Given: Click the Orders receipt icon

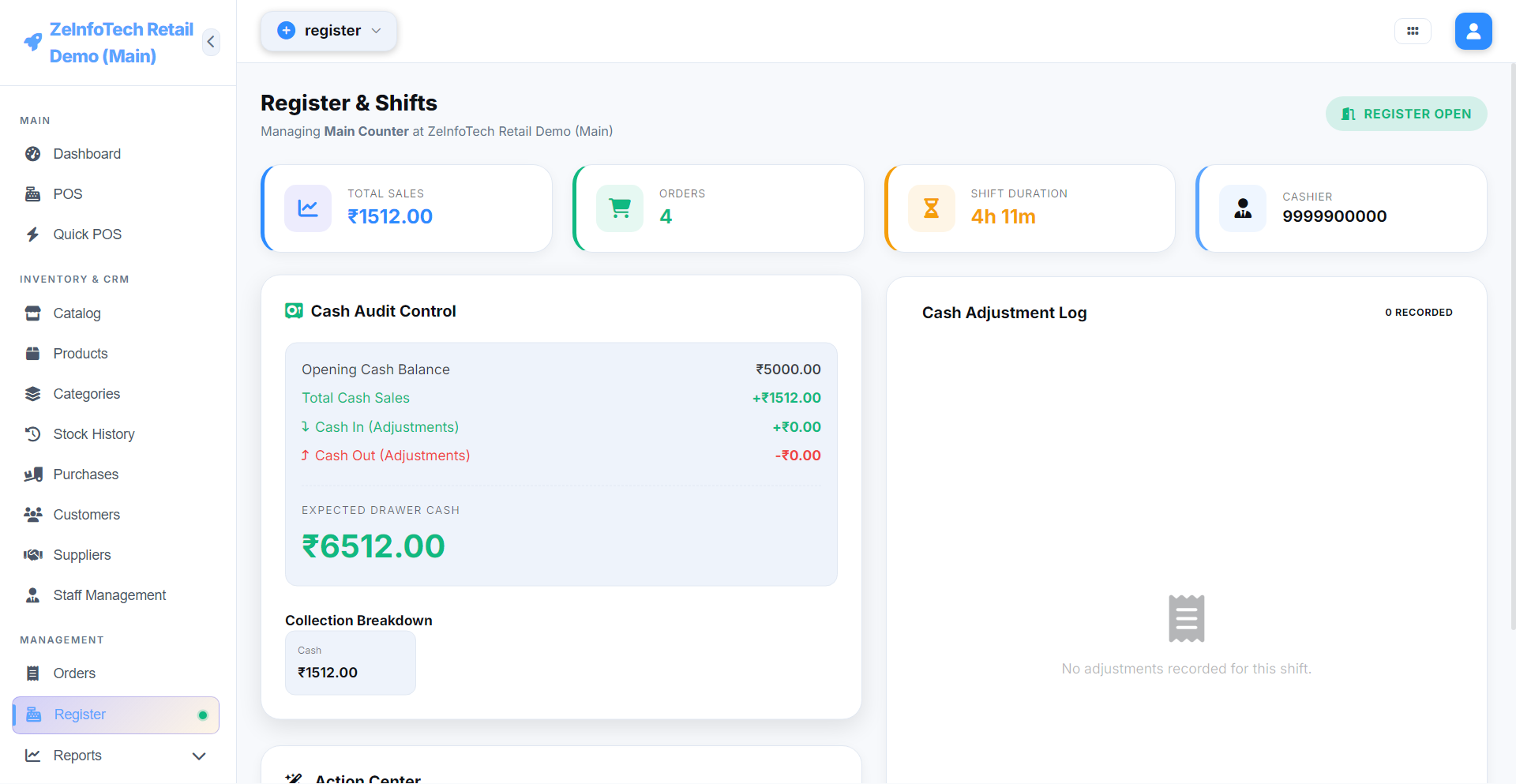Looking at the screenshot, I should (x=32, y=673).
